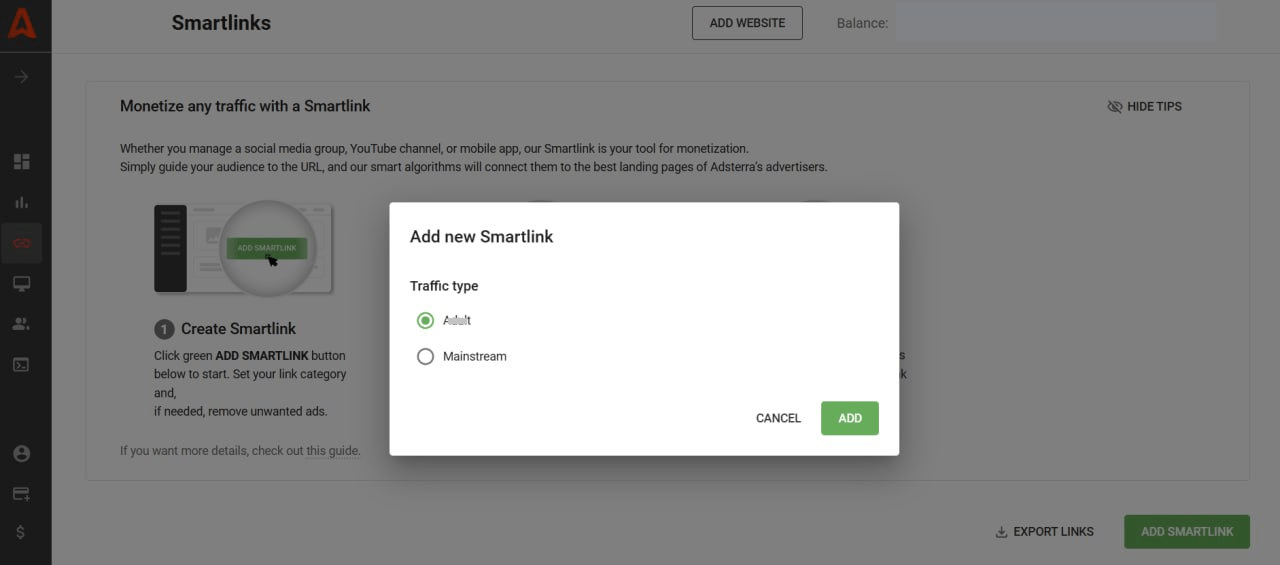
Task: Select the Adult traffic type radio button
Action: (426, 321)
